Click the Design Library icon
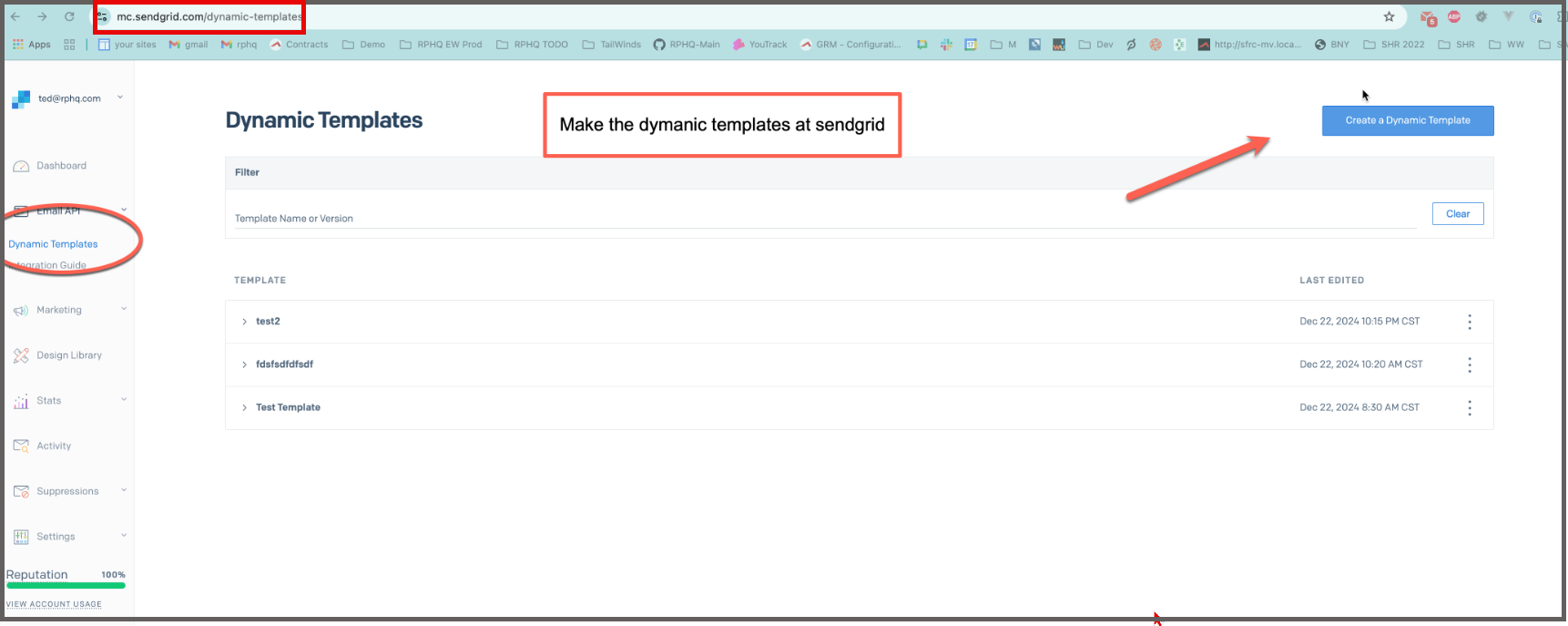The width and height of the screenshot is (1568, 626). pyautogui.click(x=21, y=355)
